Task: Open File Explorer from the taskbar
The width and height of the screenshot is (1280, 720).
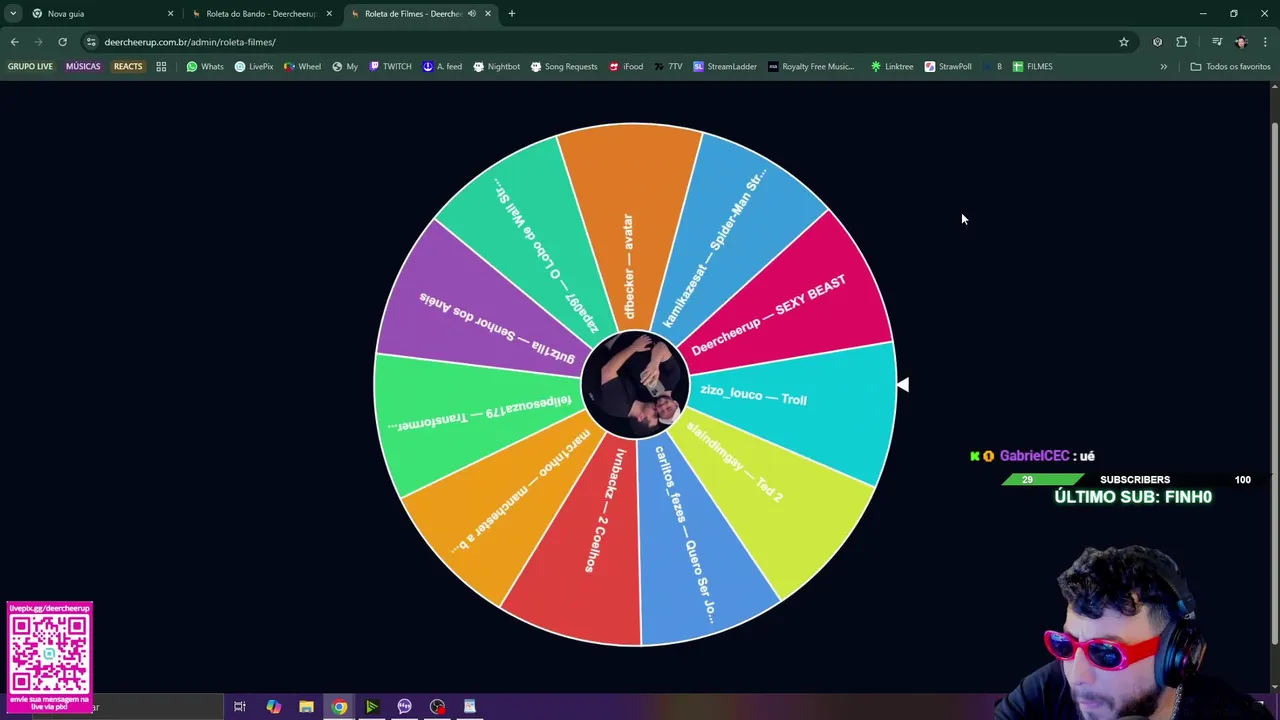Action: tap(306, 707)
